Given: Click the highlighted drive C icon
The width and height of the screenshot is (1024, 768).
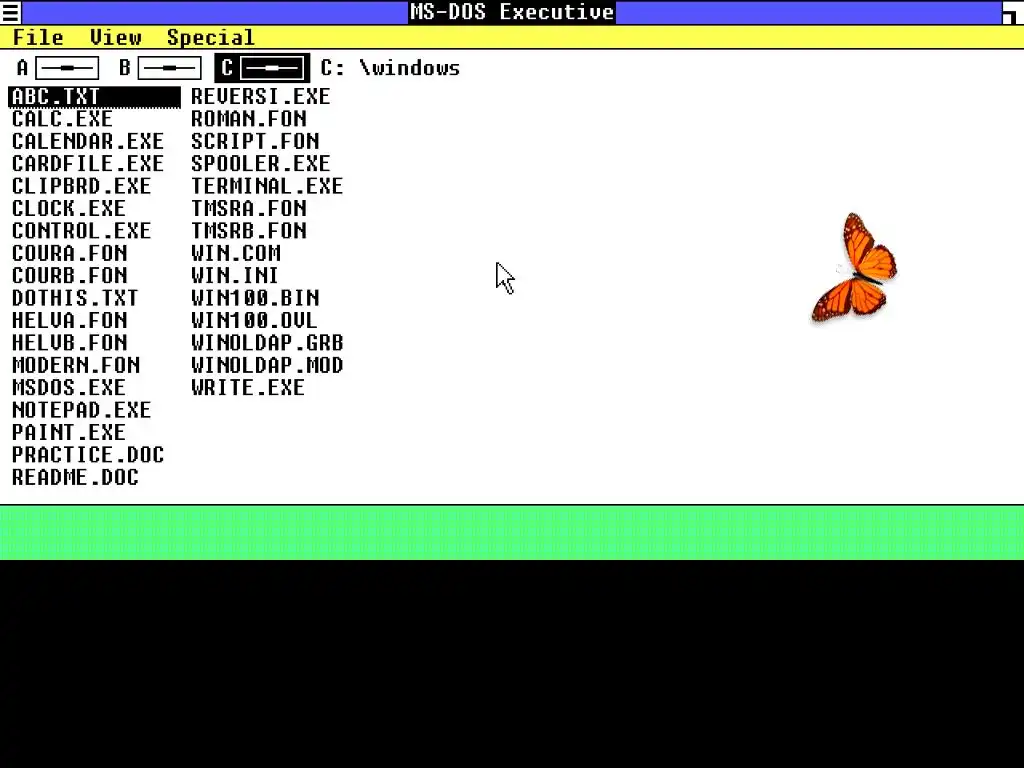Looking at the screenshot, I should 263,68.
